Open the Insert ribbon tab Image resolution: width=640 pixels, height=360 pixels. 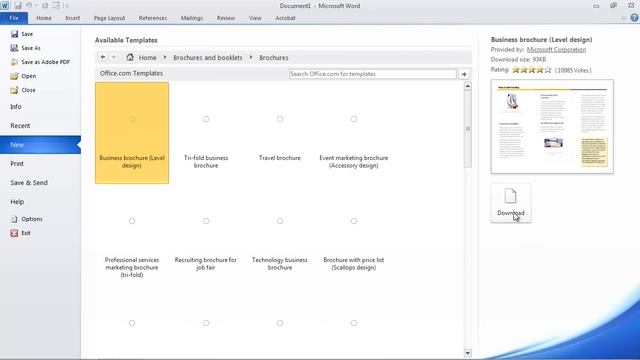click(72, 18)
